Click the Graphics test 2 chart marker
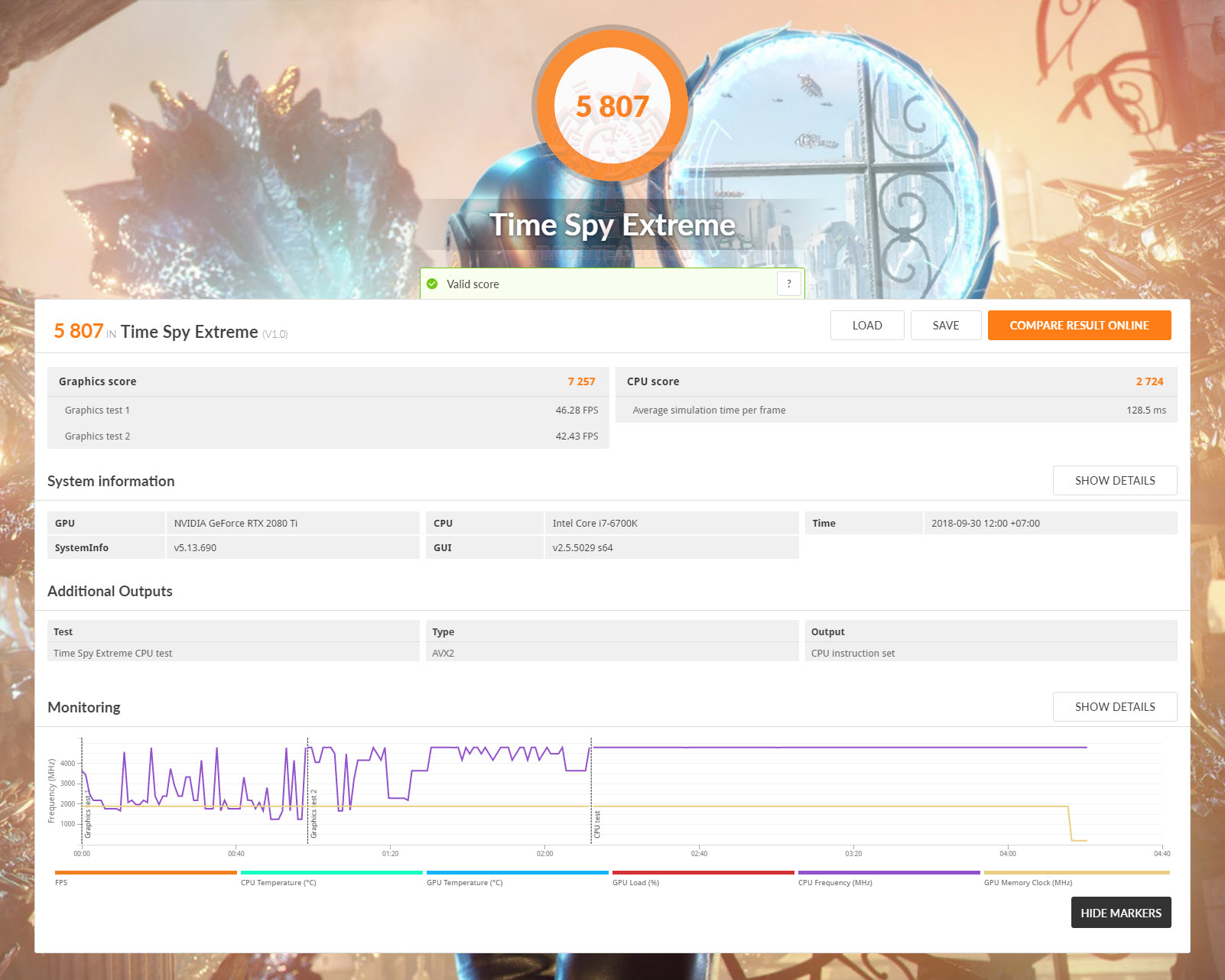This screenshot has width=1225, height=980. (x=314, y=813)
